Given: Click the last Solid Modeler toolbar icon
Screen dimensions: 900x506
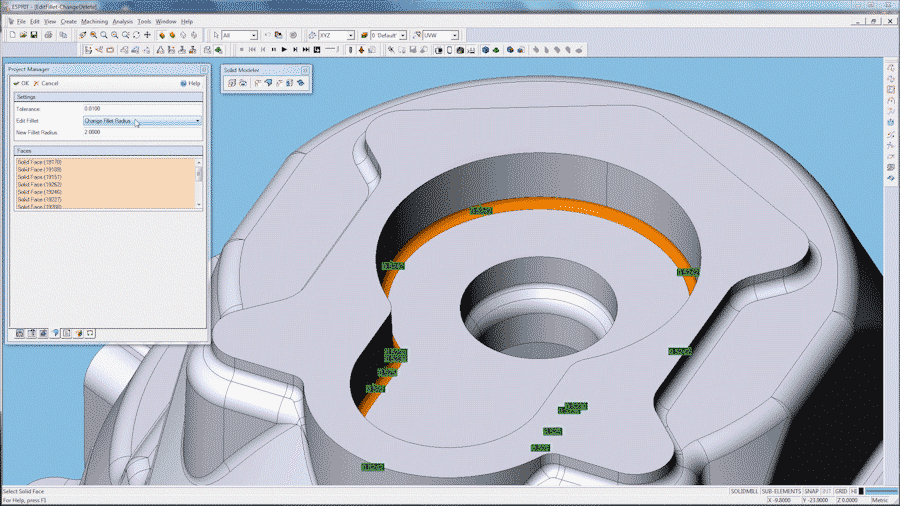Looking at the screenshot, I should click(301, 83).
